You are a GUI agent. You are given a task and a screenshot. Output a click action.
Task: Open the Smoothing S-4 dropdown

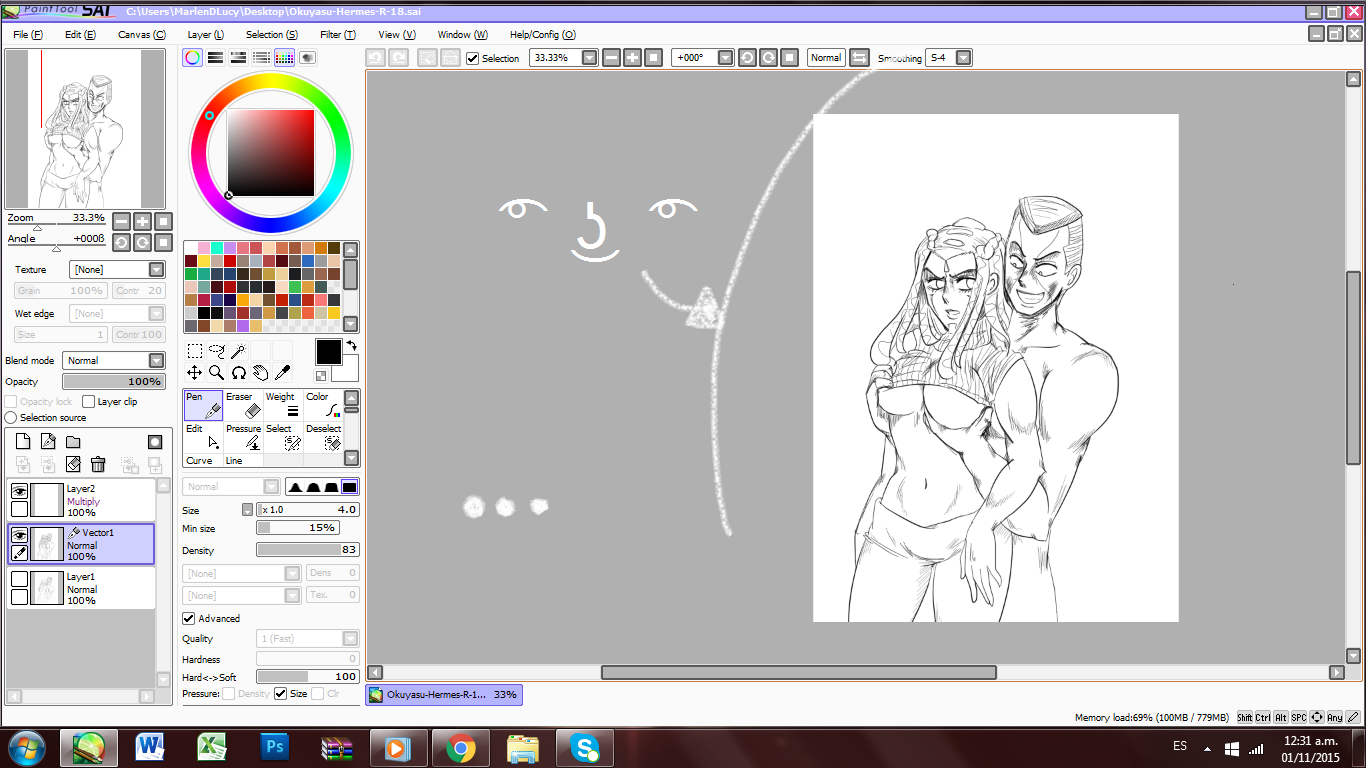pyautogui.click(x=949, y=58)
